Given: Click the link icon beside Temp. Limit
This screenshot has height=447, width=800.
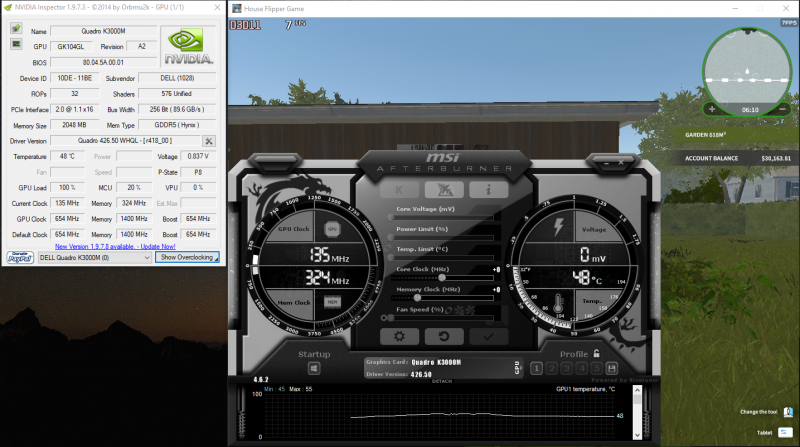Looking at the screenshot, I should [x=388, y=249].
